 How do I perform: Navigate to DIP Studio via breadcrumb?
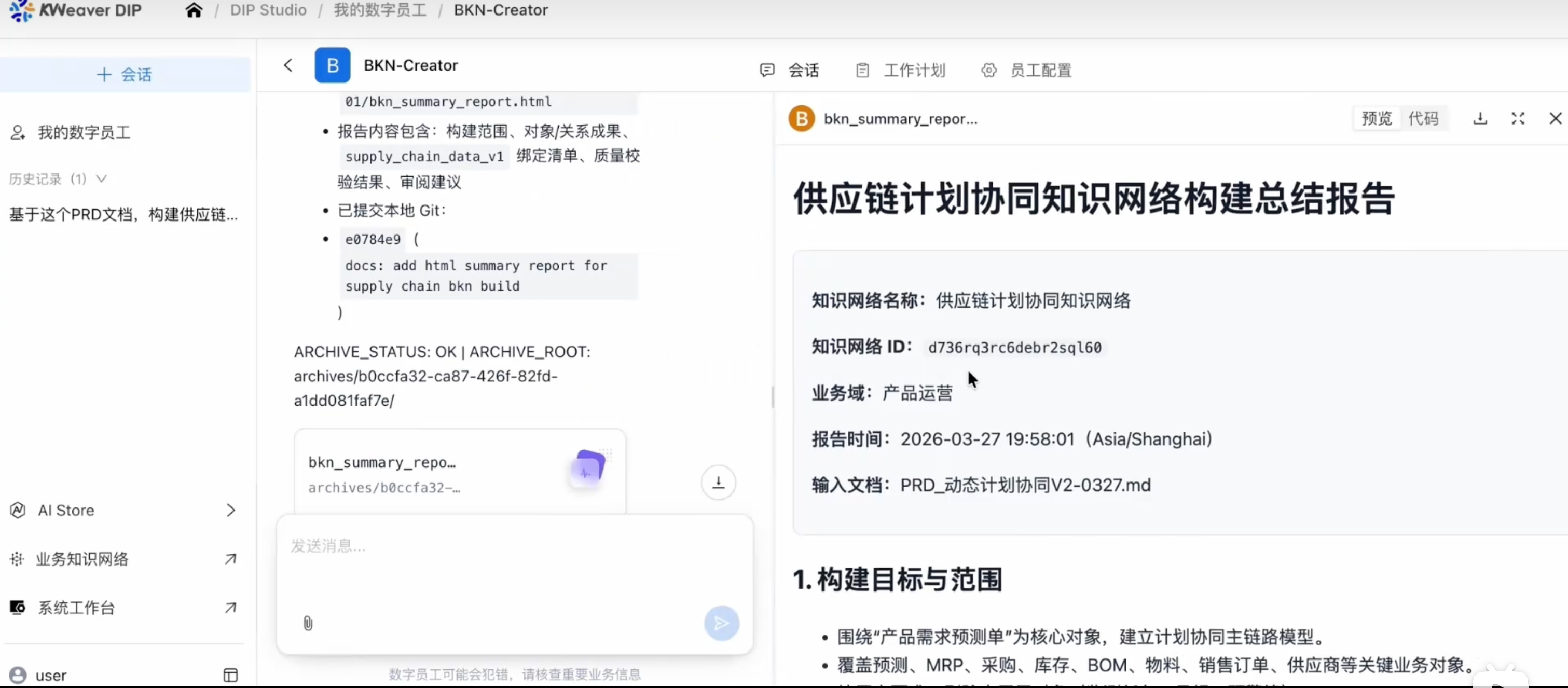point(268,10)
